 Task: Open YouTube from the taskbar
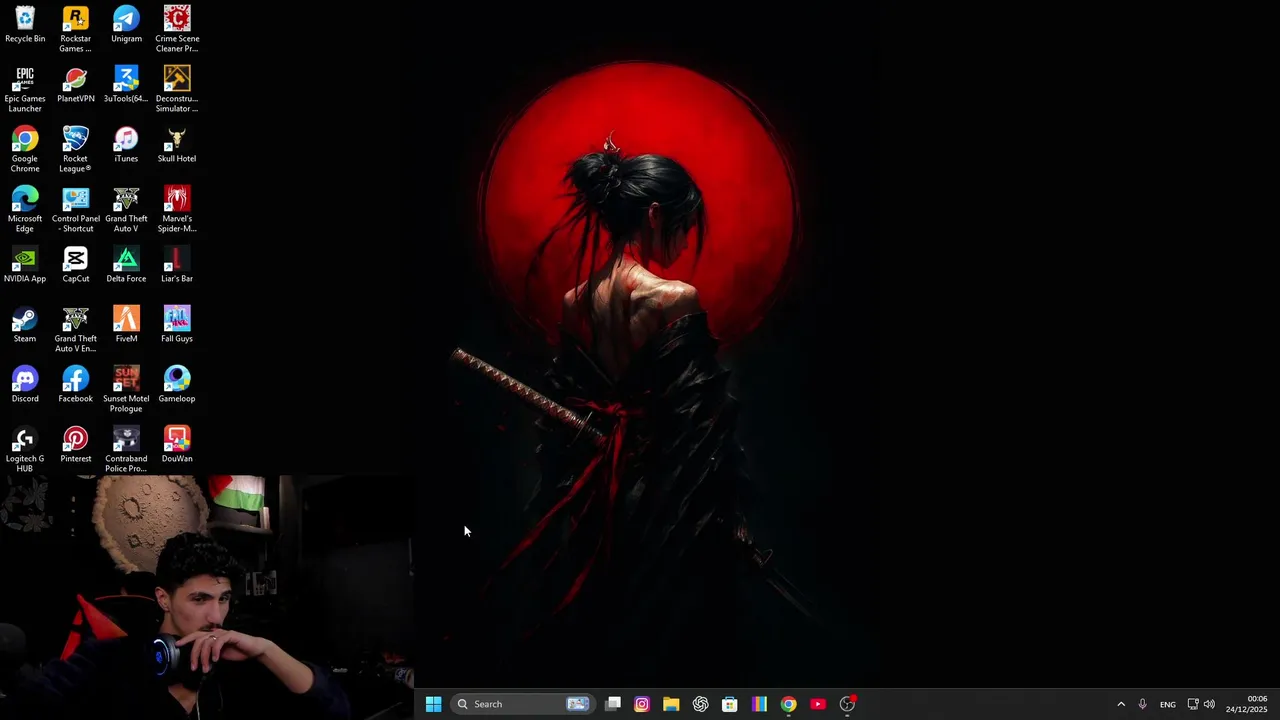(x=818, y=704)
